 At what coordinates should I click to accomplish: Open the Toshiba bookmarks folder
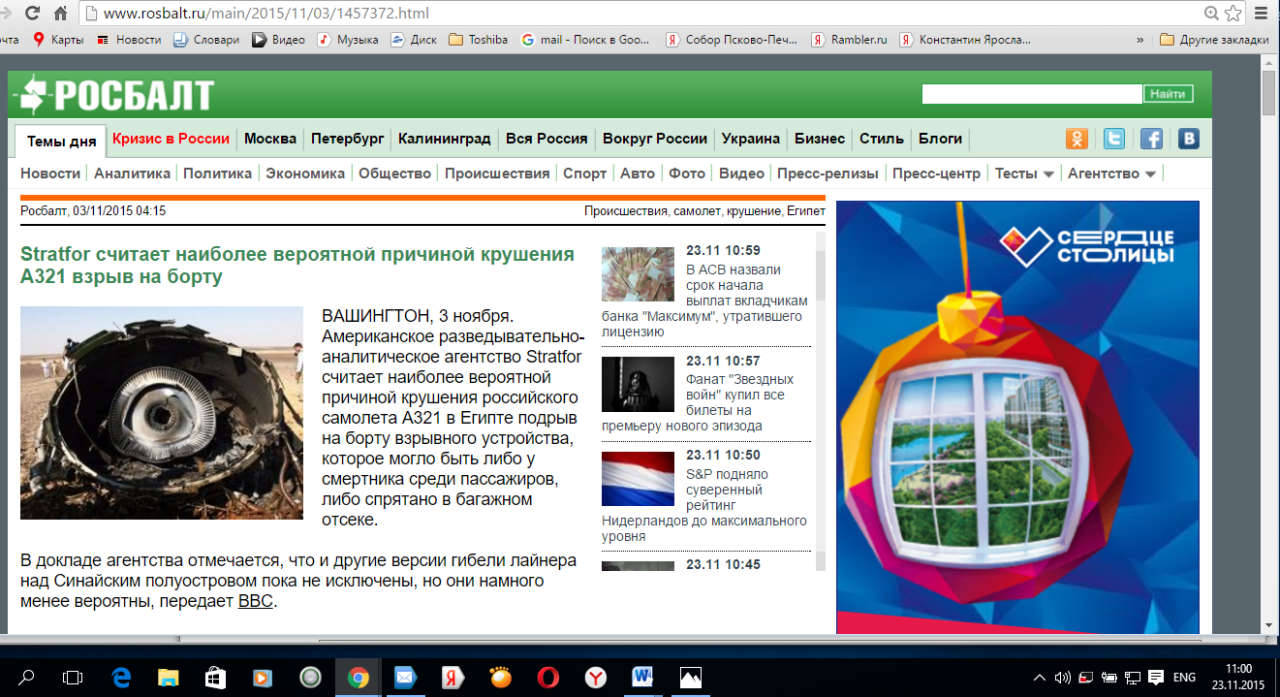[x=478, y=40]
